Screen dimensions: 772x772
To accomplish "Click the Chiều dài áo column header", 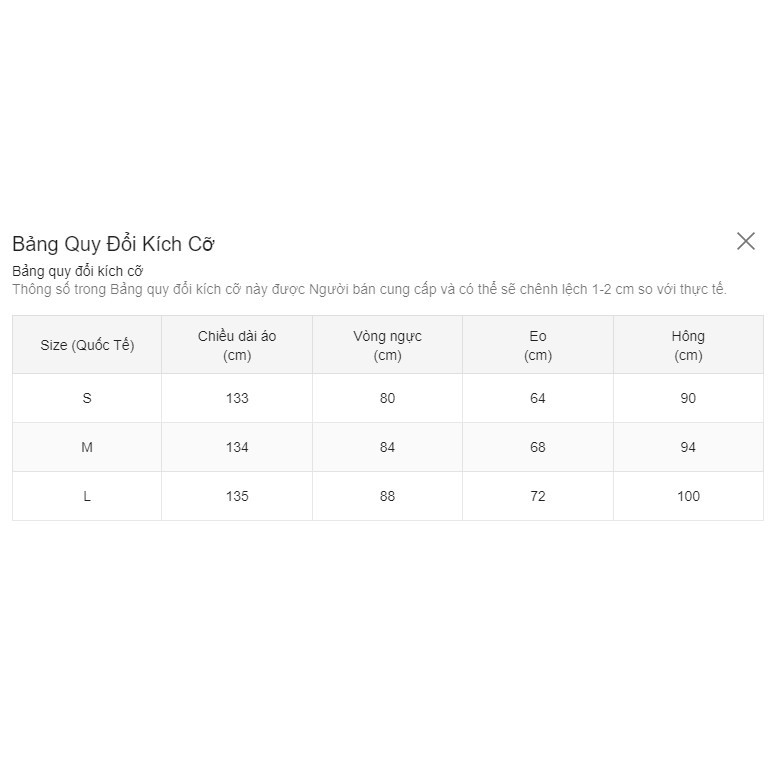I will coord(237,345).
